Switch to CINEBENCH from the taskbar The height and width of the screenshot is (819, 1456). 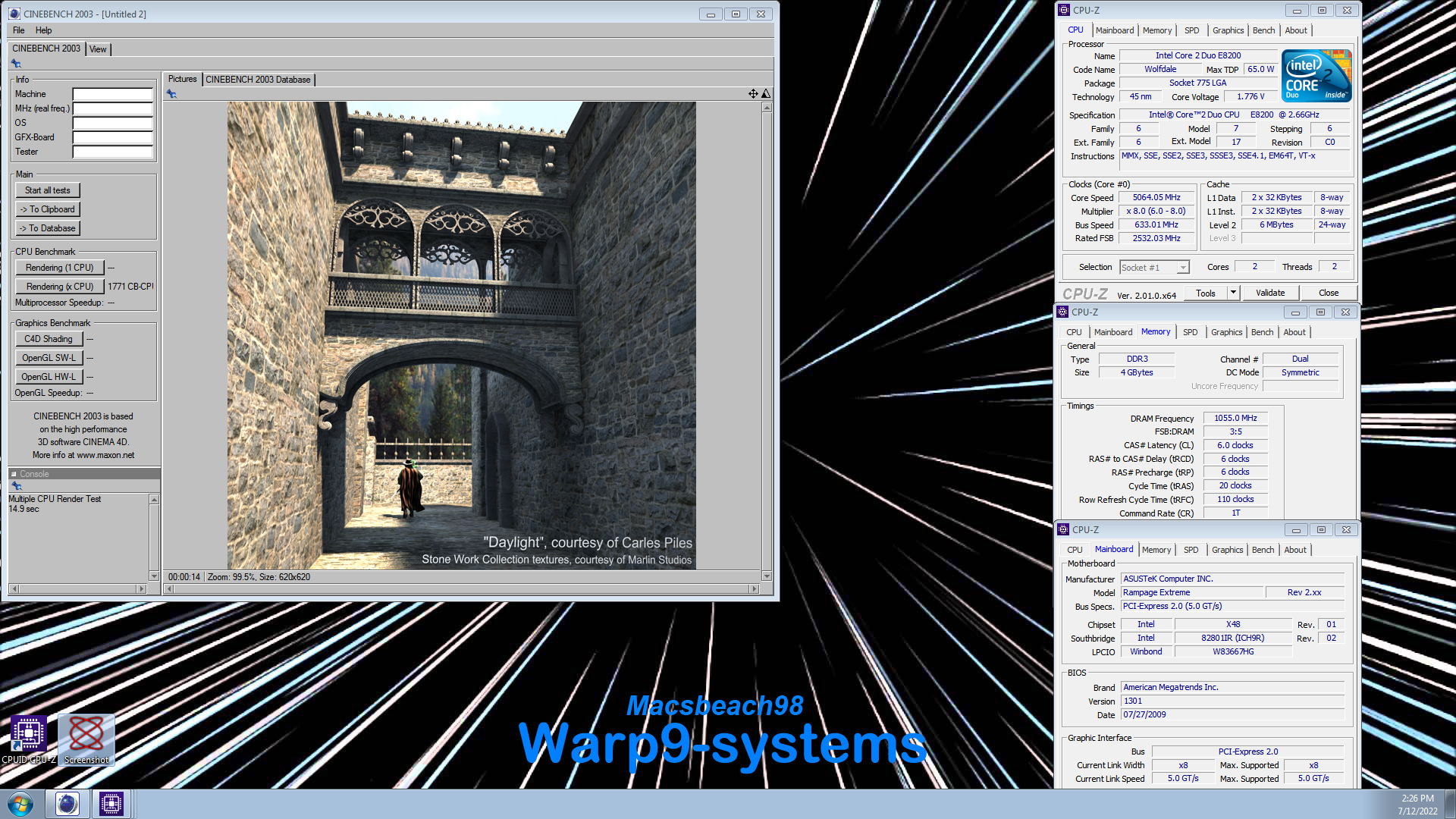pyautogui.click(x=67, y=804)
